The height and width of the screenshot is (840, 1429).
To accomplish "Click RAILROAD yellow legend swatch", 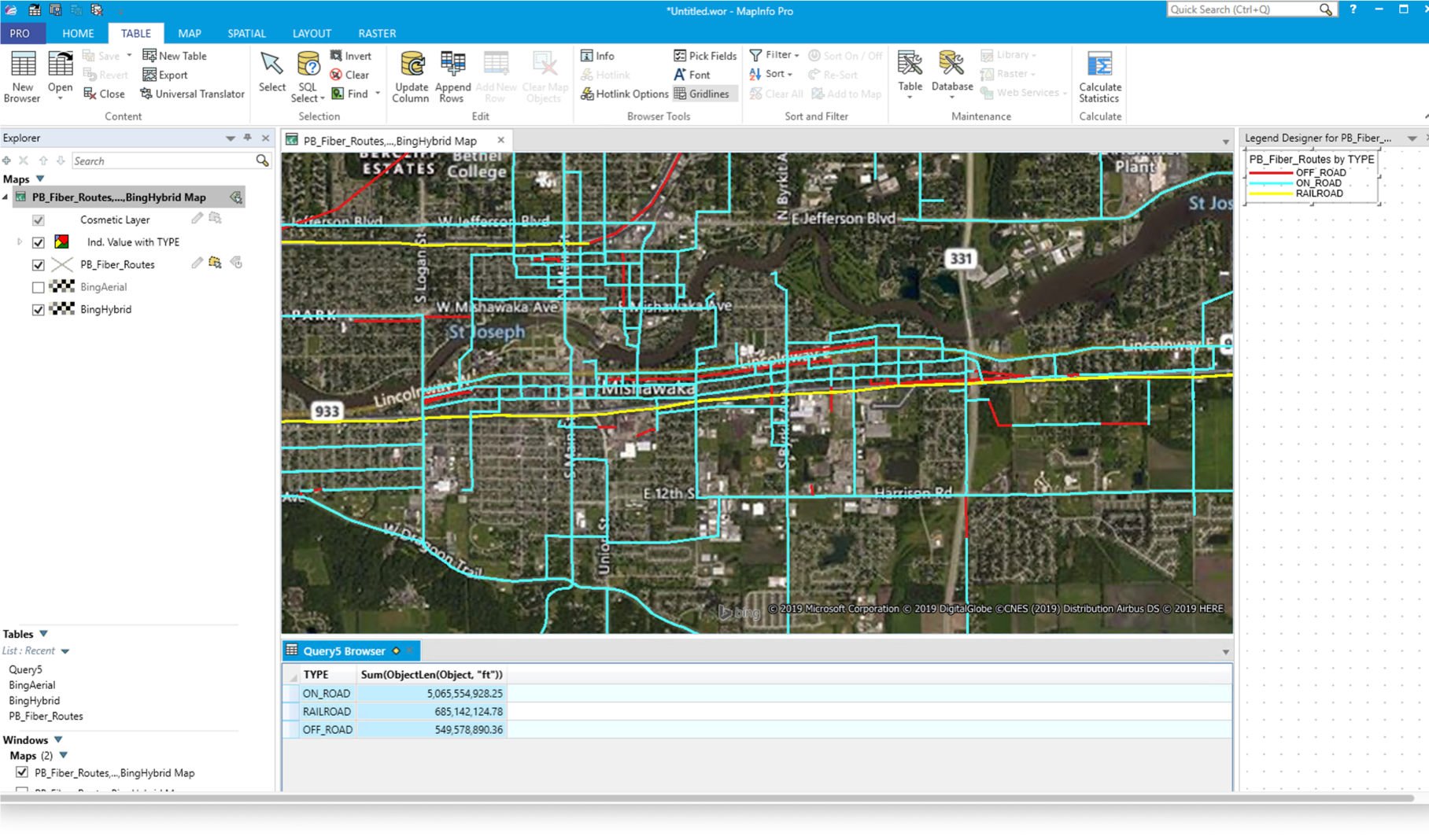I will [1271, 193].
